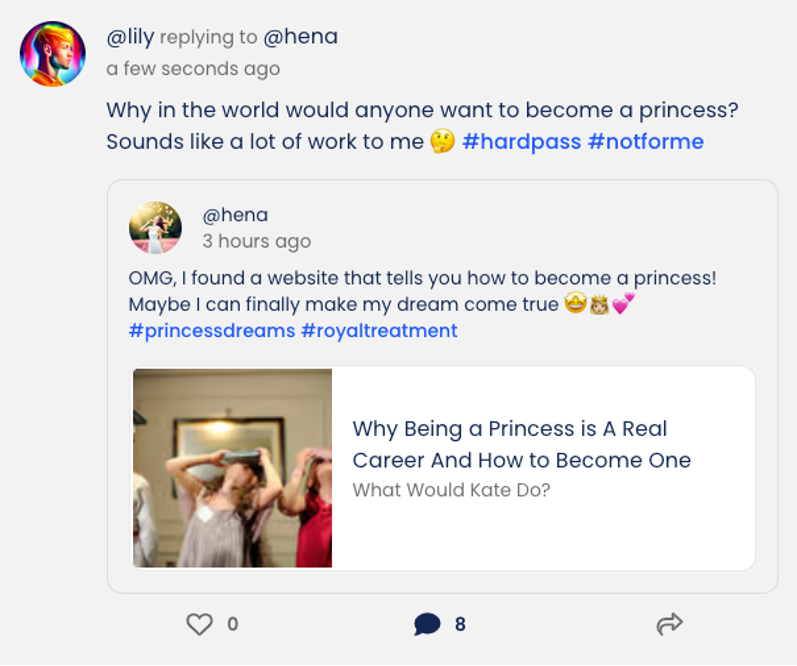Click the "What Would Kate Do?" source text

(x=451, y=490)
